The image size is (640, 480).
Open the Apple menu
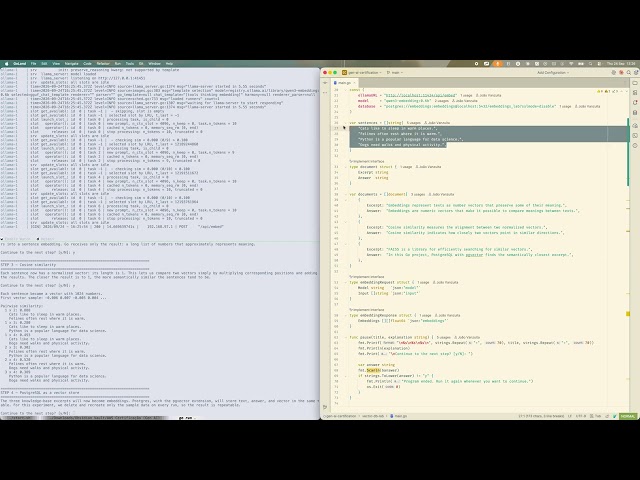coord(6,64)
